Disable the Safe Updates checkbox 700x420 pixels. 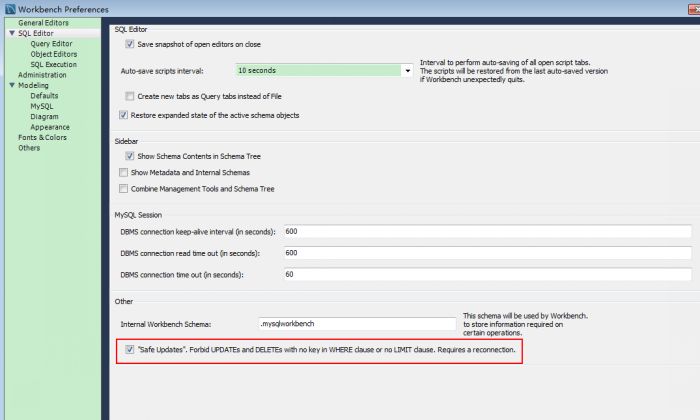[130, 351]
